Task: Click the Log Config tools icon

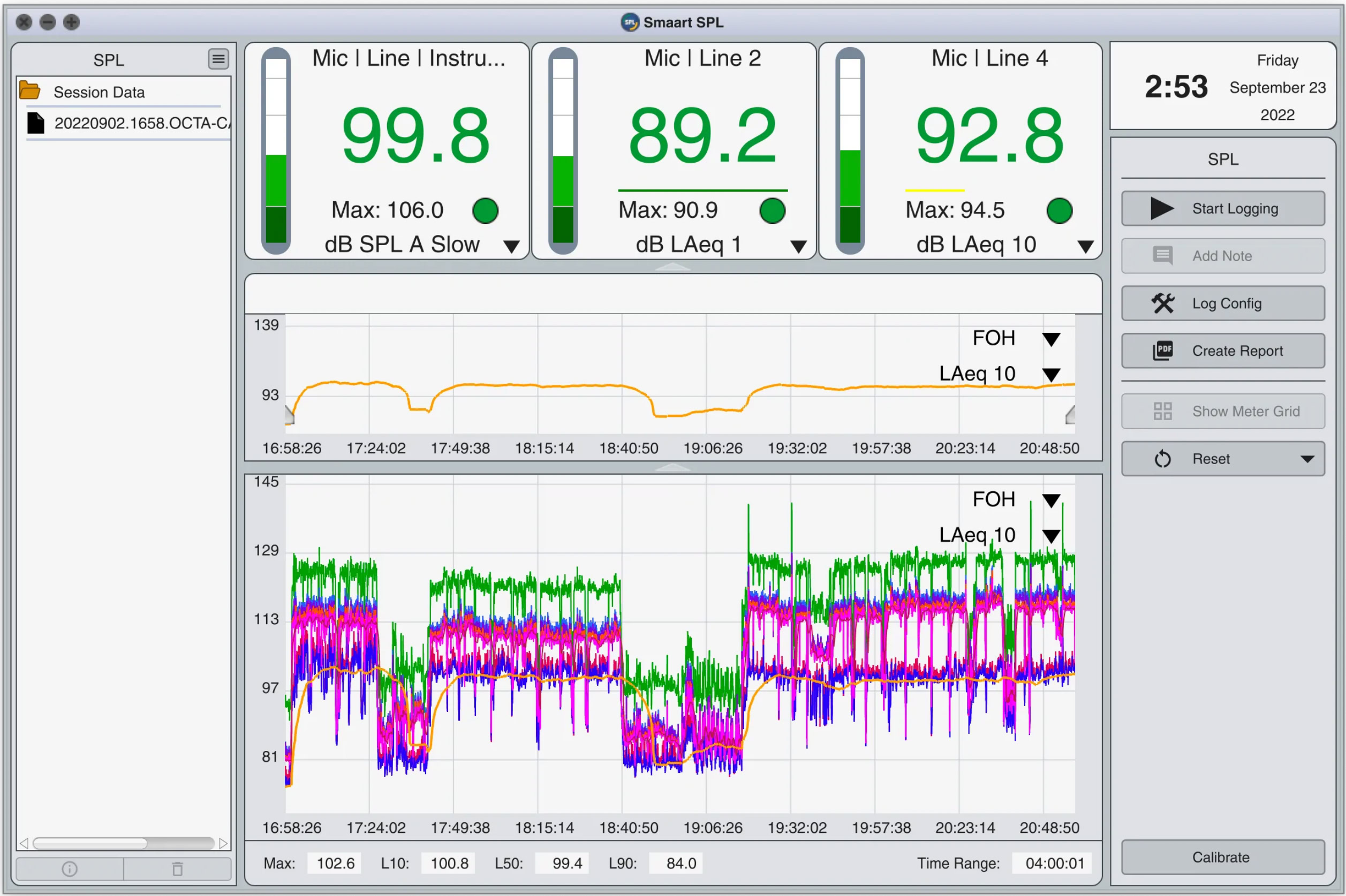Action: [1162, 303]
